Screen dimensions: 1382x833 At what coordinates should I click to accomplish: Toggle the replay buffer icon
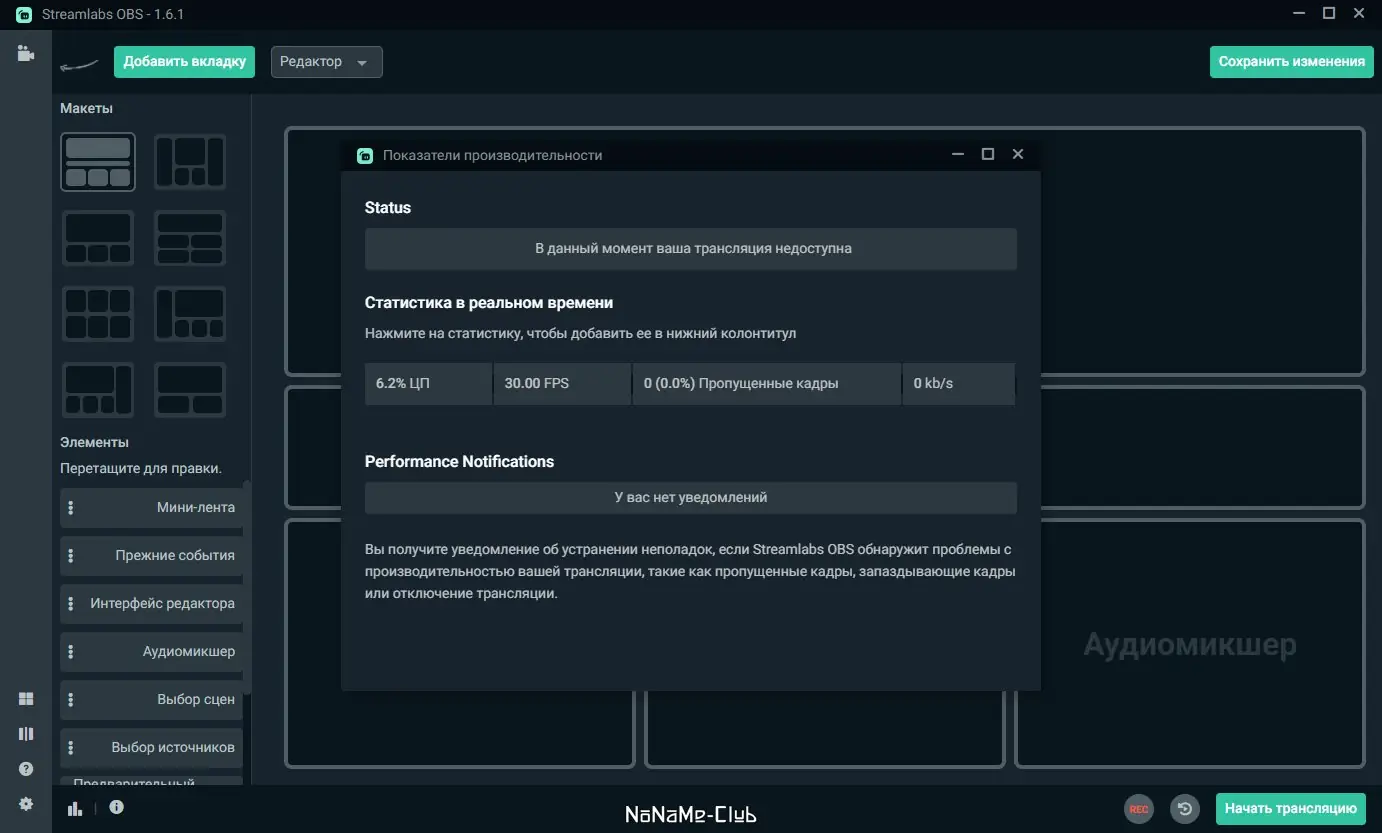point(1185,809)
